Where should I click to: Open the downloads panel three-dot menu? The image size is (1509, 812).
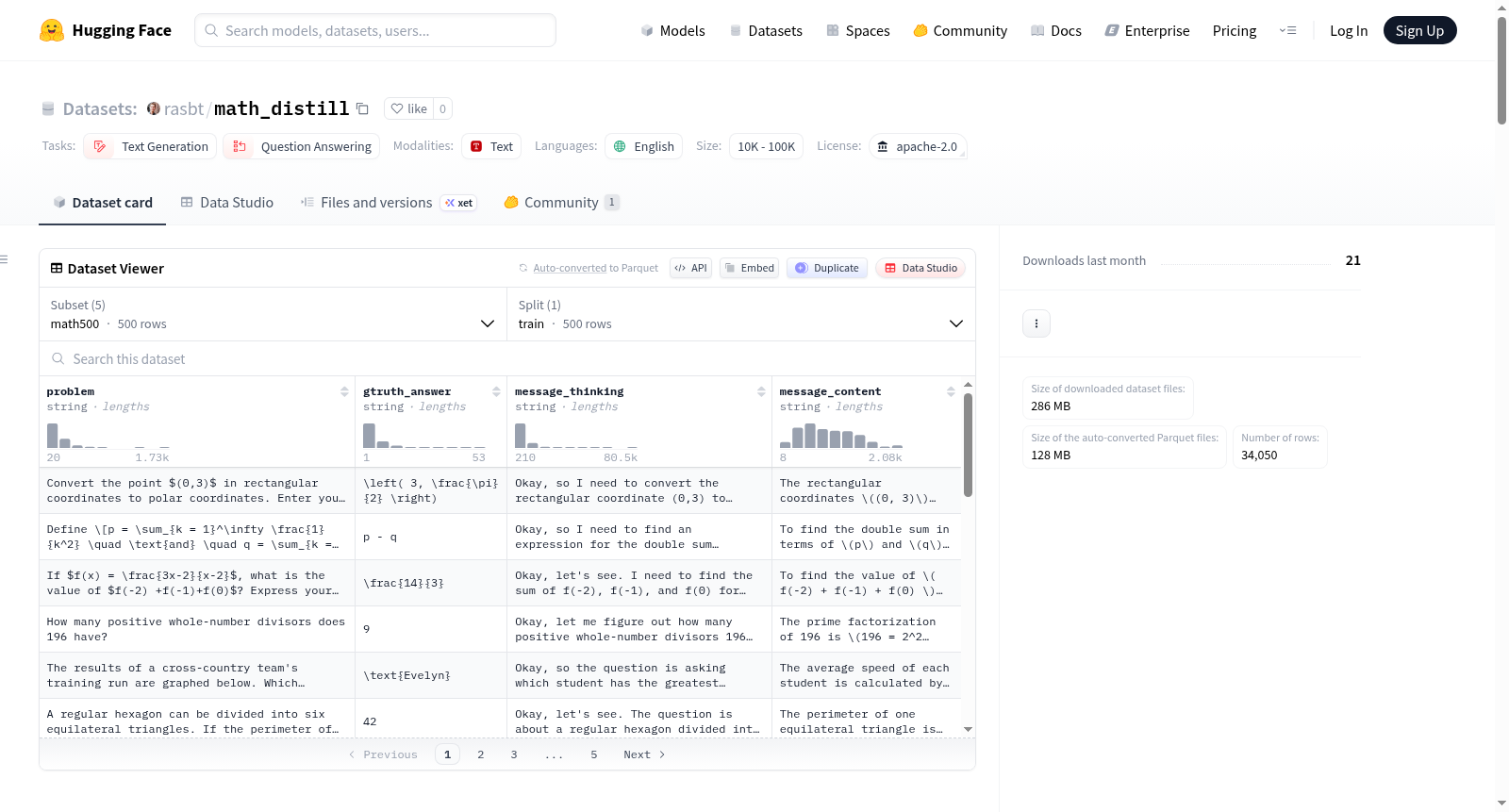click(x=1036, y=323)
